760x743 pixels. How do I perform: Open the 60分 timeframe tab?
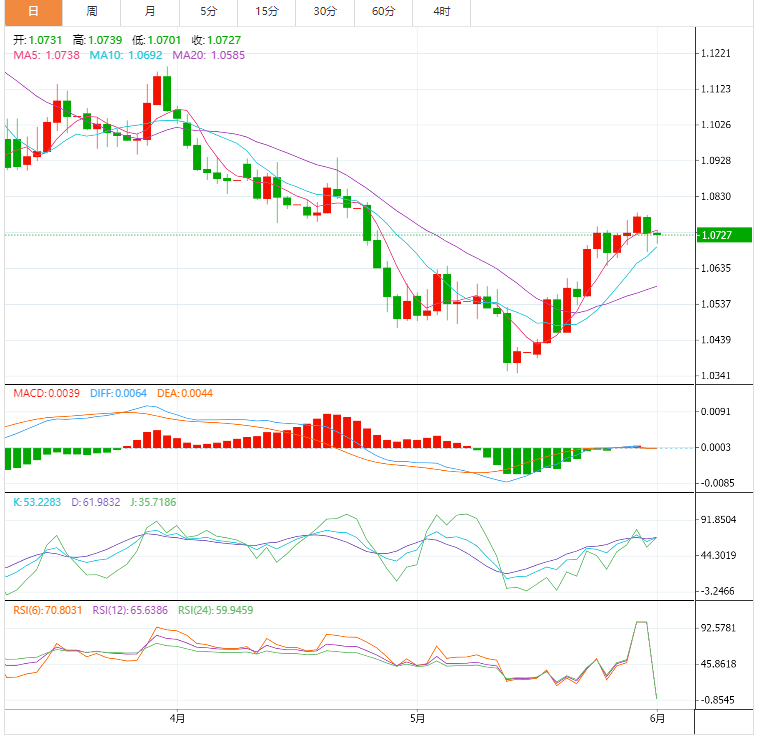(383, 12)
